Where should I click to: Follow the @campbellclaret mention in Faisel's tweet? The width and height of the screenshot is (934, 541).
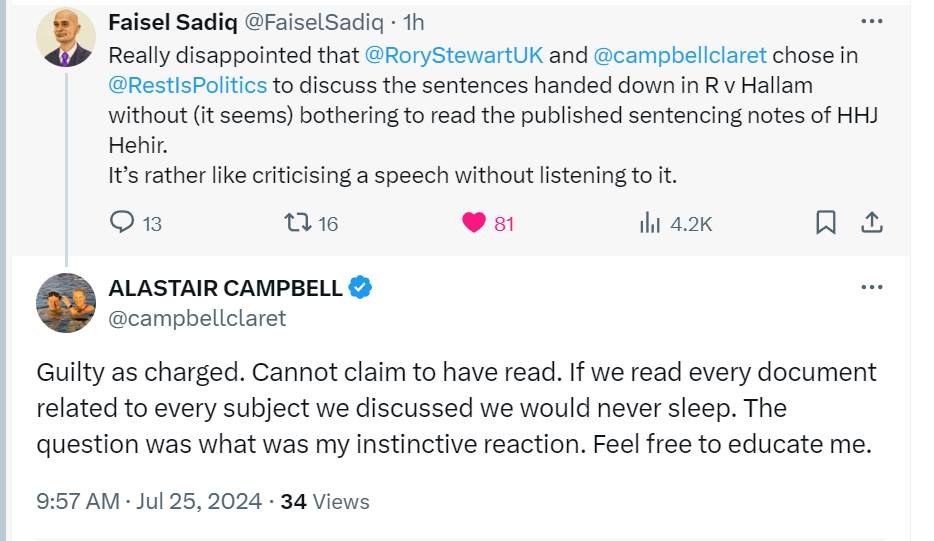pos(680,55)
